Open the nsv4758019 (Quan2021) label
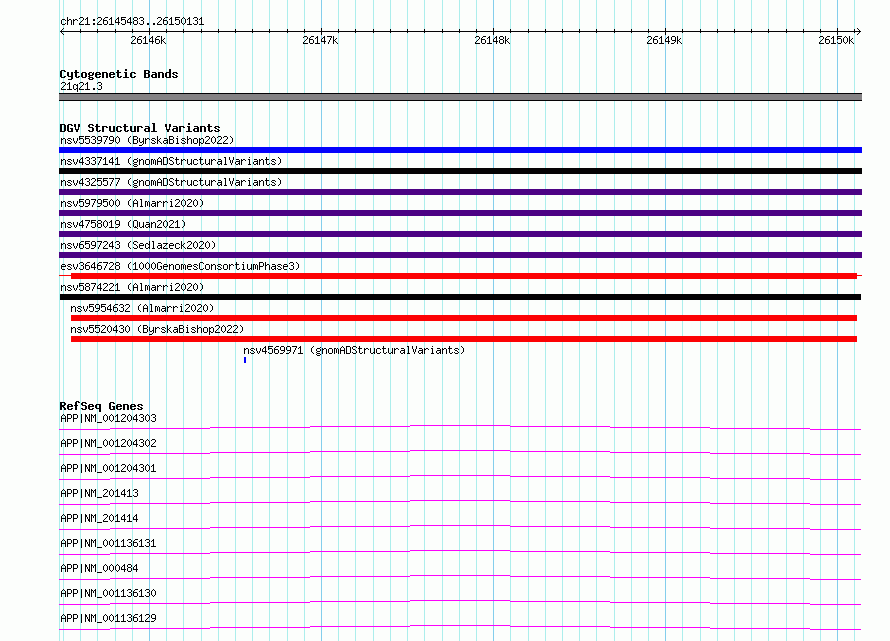 123,224
